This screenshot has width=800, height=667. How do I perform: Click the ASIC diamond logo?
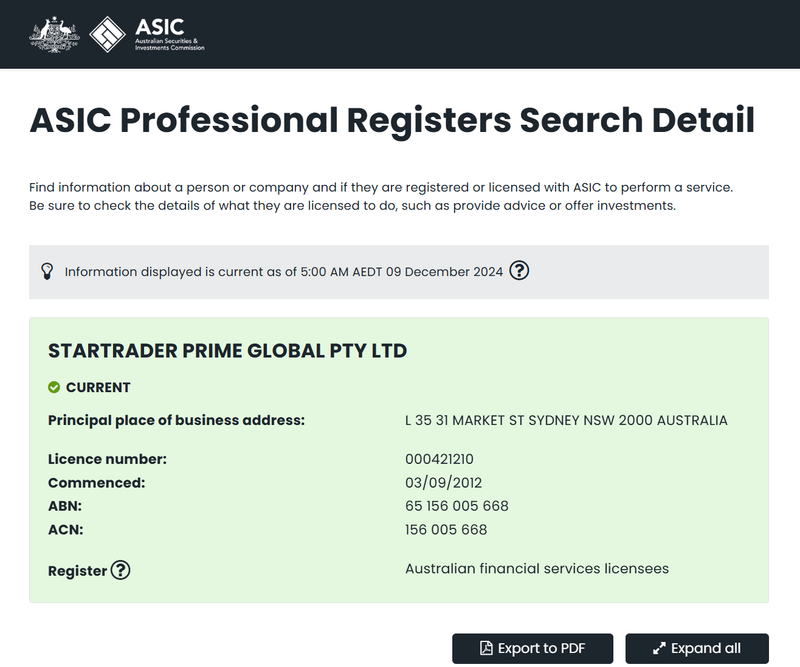[107, 34]
